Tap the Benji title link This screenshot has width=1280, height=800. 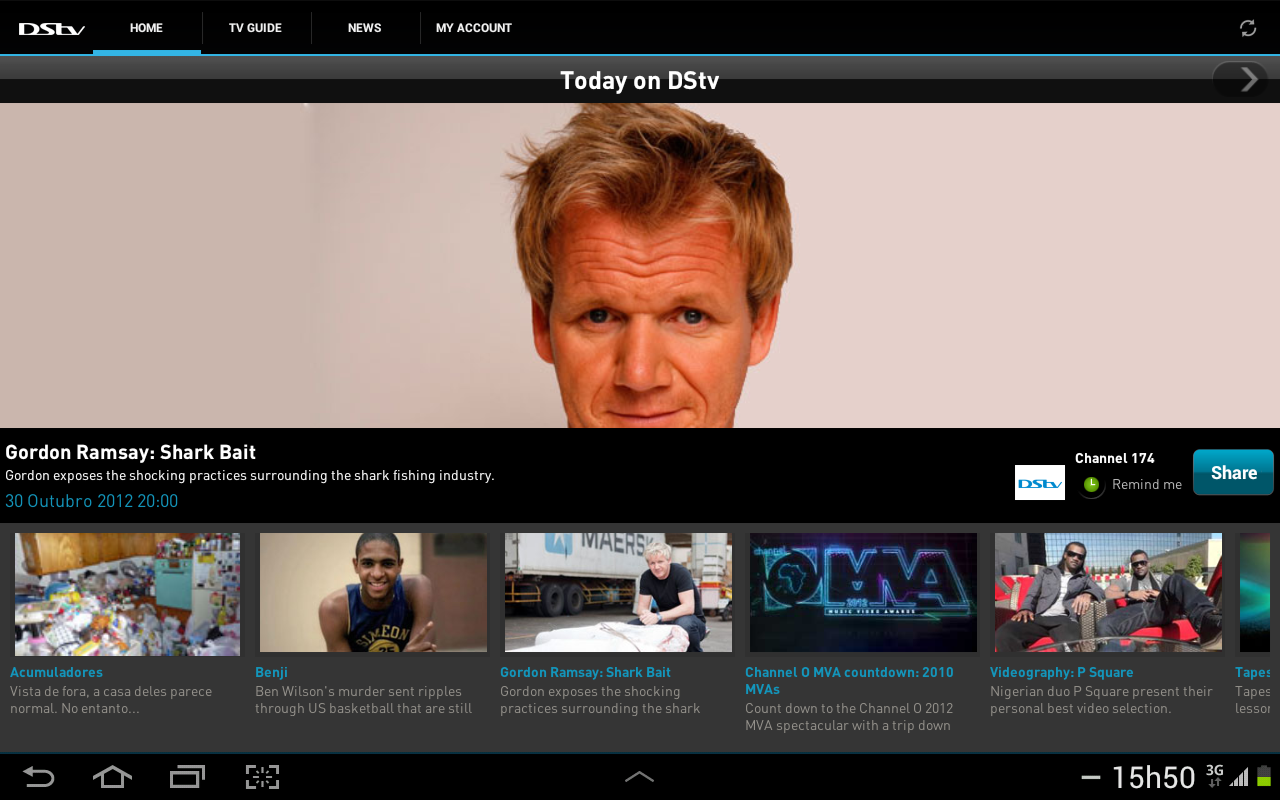click(271, 672)
